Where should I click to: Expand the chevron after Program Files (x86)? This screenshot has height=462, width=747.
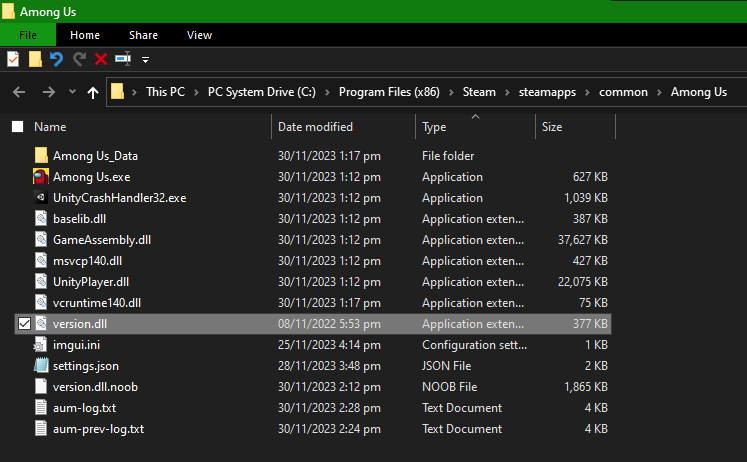coord(451,92)
